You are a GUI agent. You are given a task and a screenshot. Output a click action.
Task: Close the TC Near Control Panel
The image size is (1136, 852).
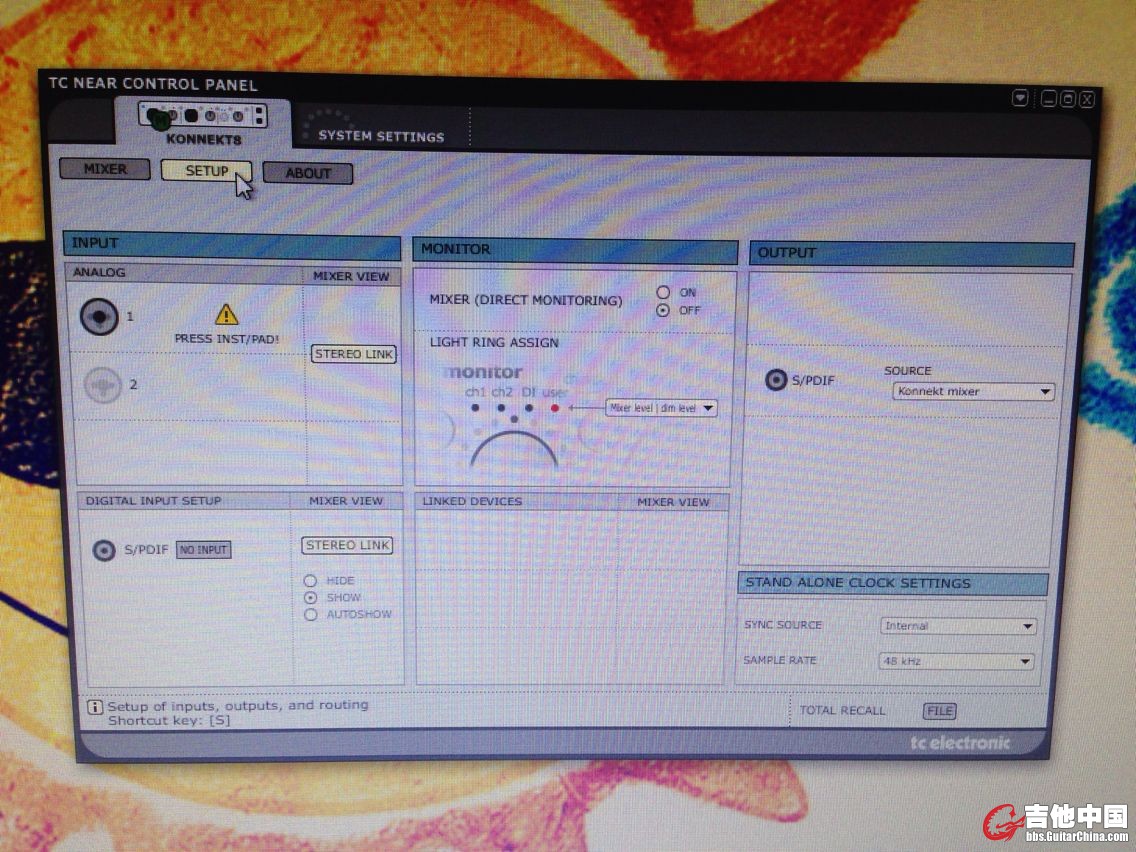1087,100
